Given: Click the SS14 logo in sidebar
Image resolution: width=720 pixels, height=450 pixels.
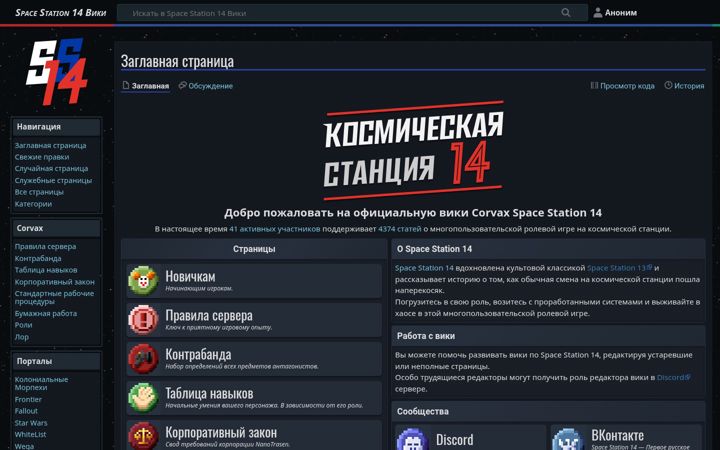Looking at the screenshot, I should pos(56,72).
